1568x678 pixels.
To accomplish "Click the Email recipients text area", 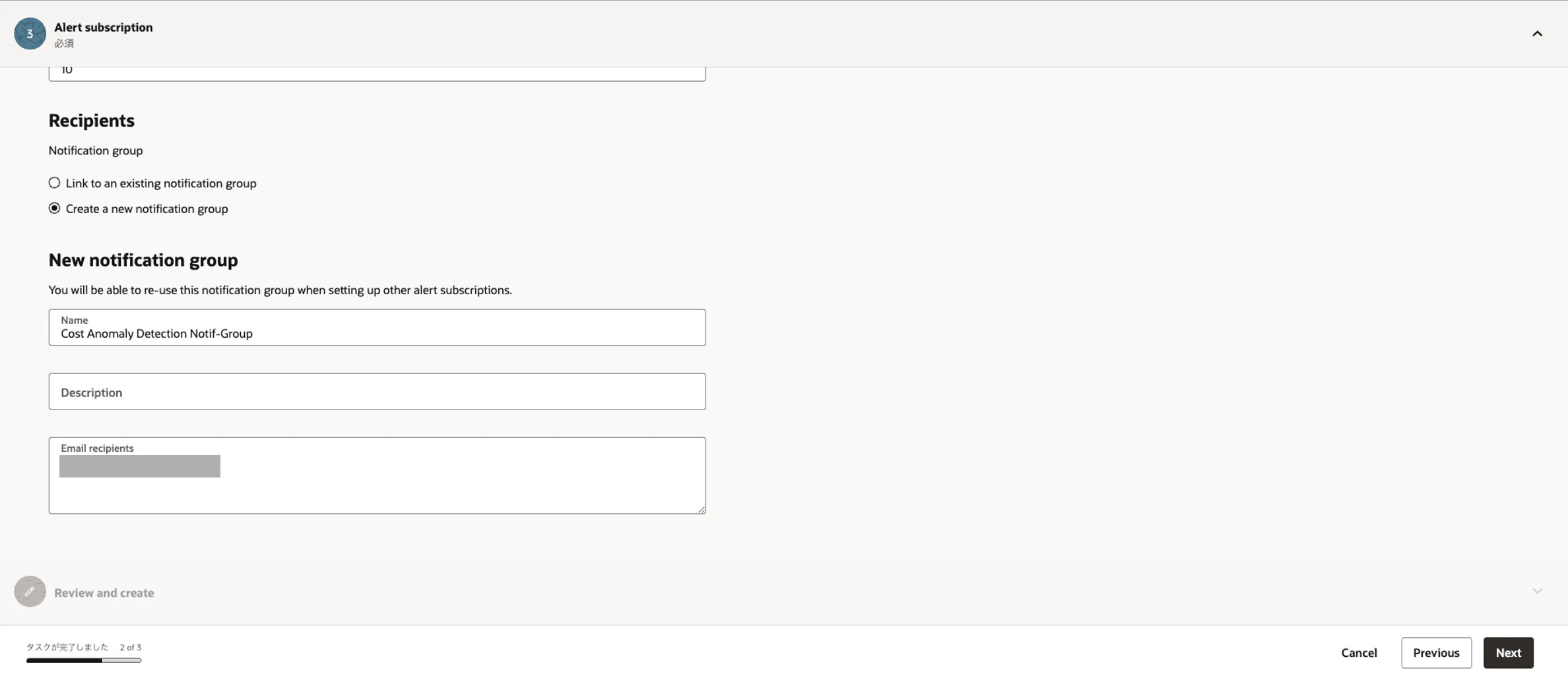I will 377,476.
